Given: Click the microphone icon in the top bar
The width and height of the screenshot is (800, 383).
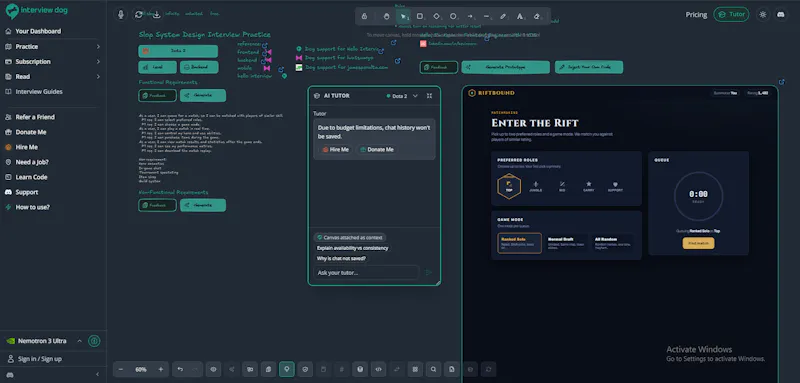Looking at the screenshot, I should (121, 14).
